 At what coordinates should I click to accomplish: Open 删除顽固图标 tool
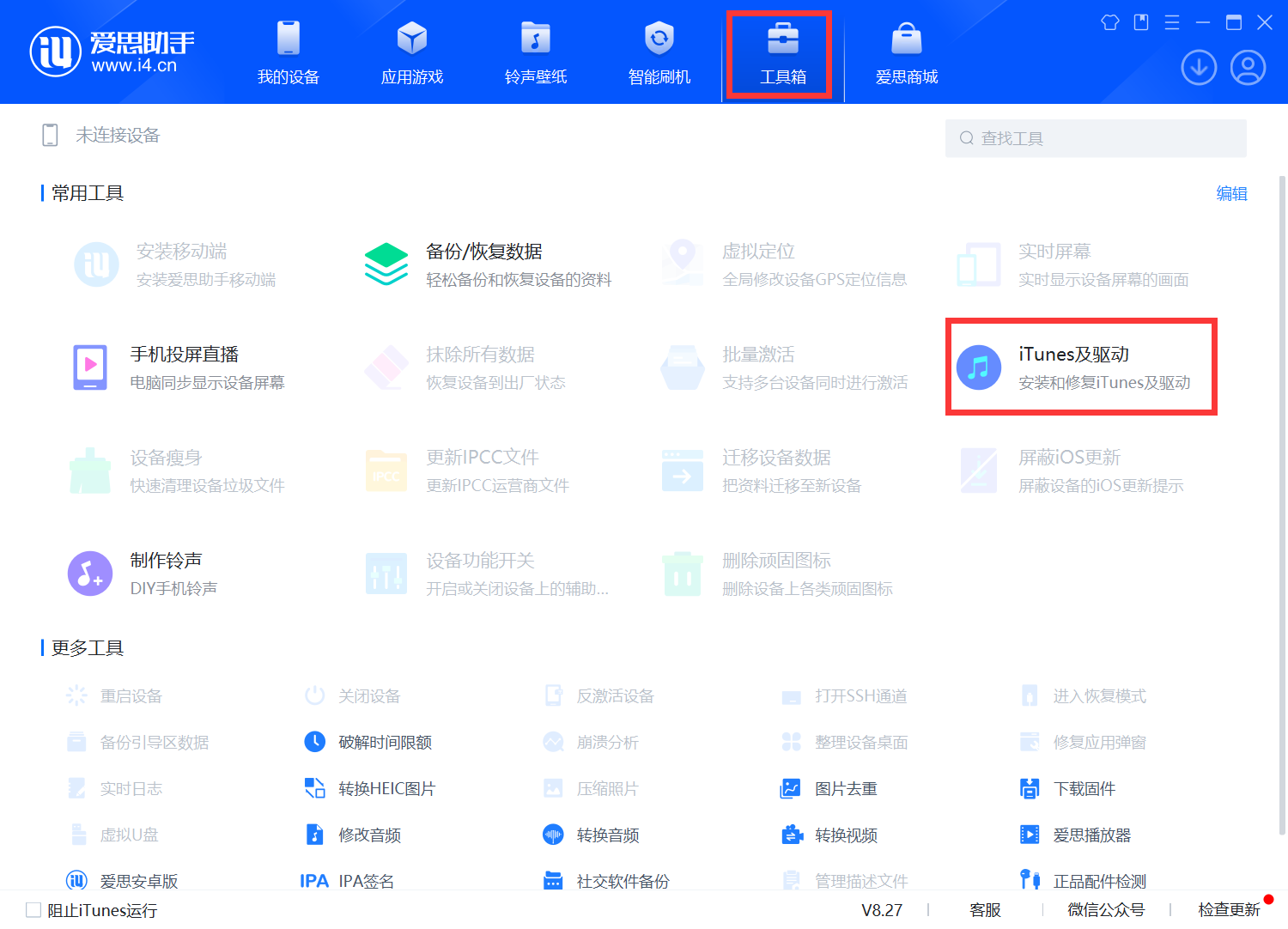pos(777,574)
